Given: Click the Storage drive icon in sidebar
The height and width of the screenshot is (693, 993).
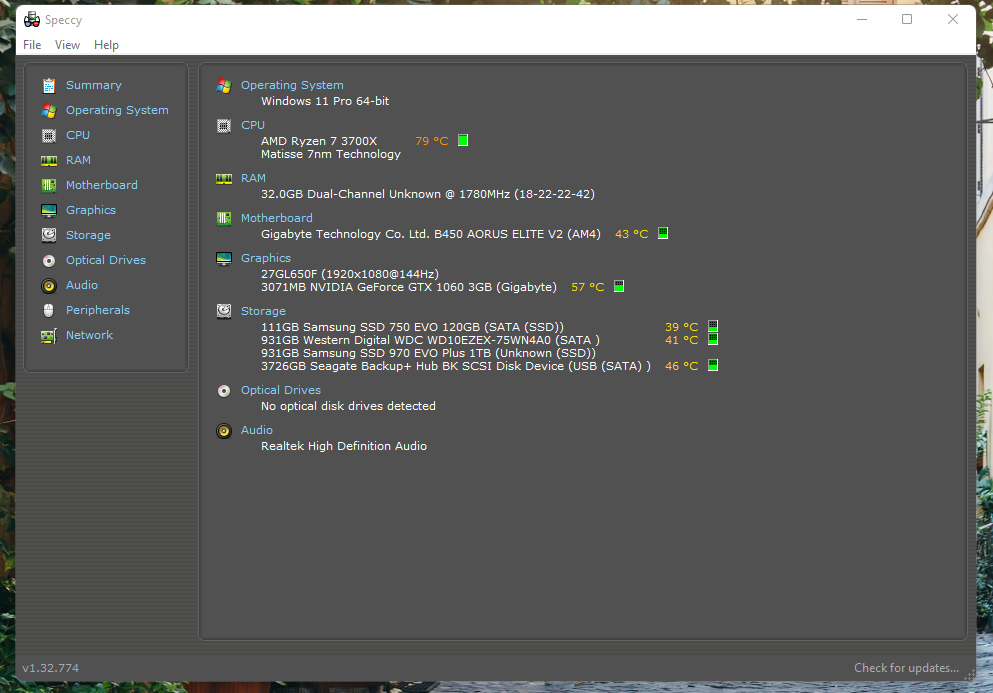Looking at the screenshot, I should pyautogui.click(x=49, y=235).
